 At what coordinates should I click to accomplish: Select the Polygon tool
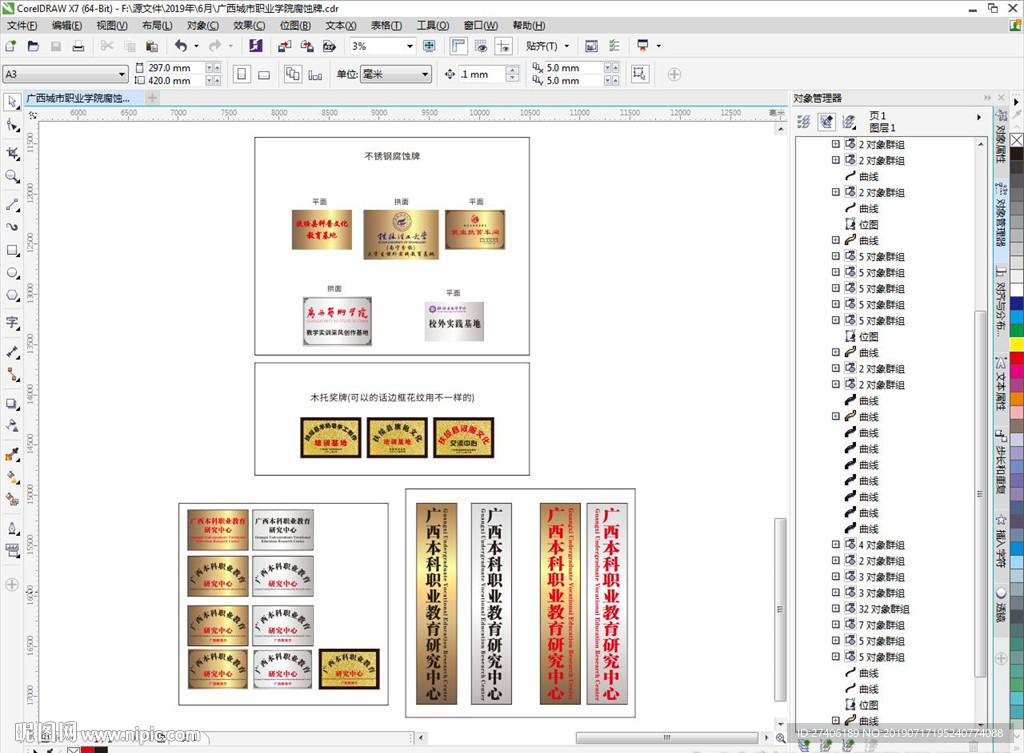(13, 297)
